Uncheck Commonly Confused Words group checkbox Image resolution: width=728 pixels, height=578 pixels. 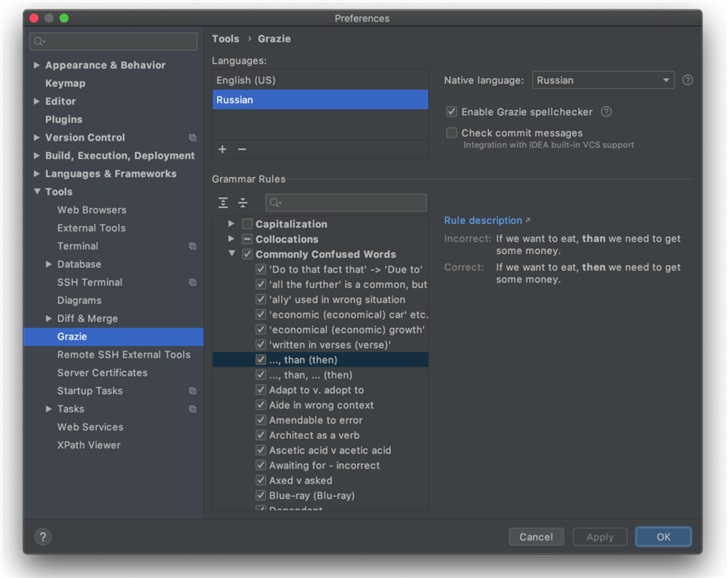[x=247, y=254]
